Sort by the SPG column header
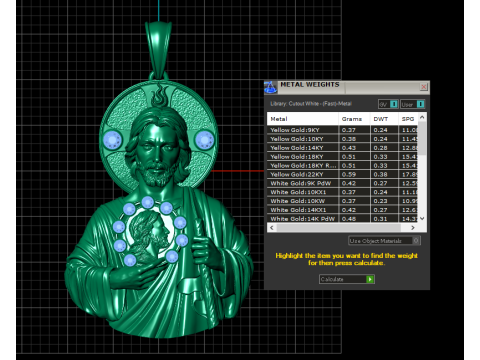The image size is (480, 360). pyautogui.click(x=408, y=119)
